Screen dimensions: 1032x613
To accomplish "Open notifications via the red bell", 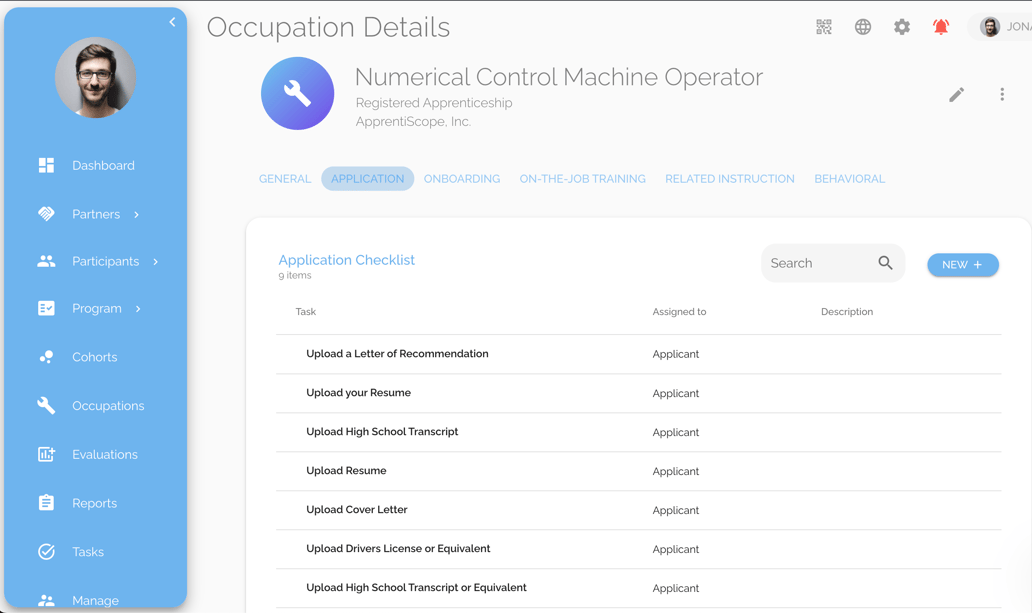I will click(940, 27).
